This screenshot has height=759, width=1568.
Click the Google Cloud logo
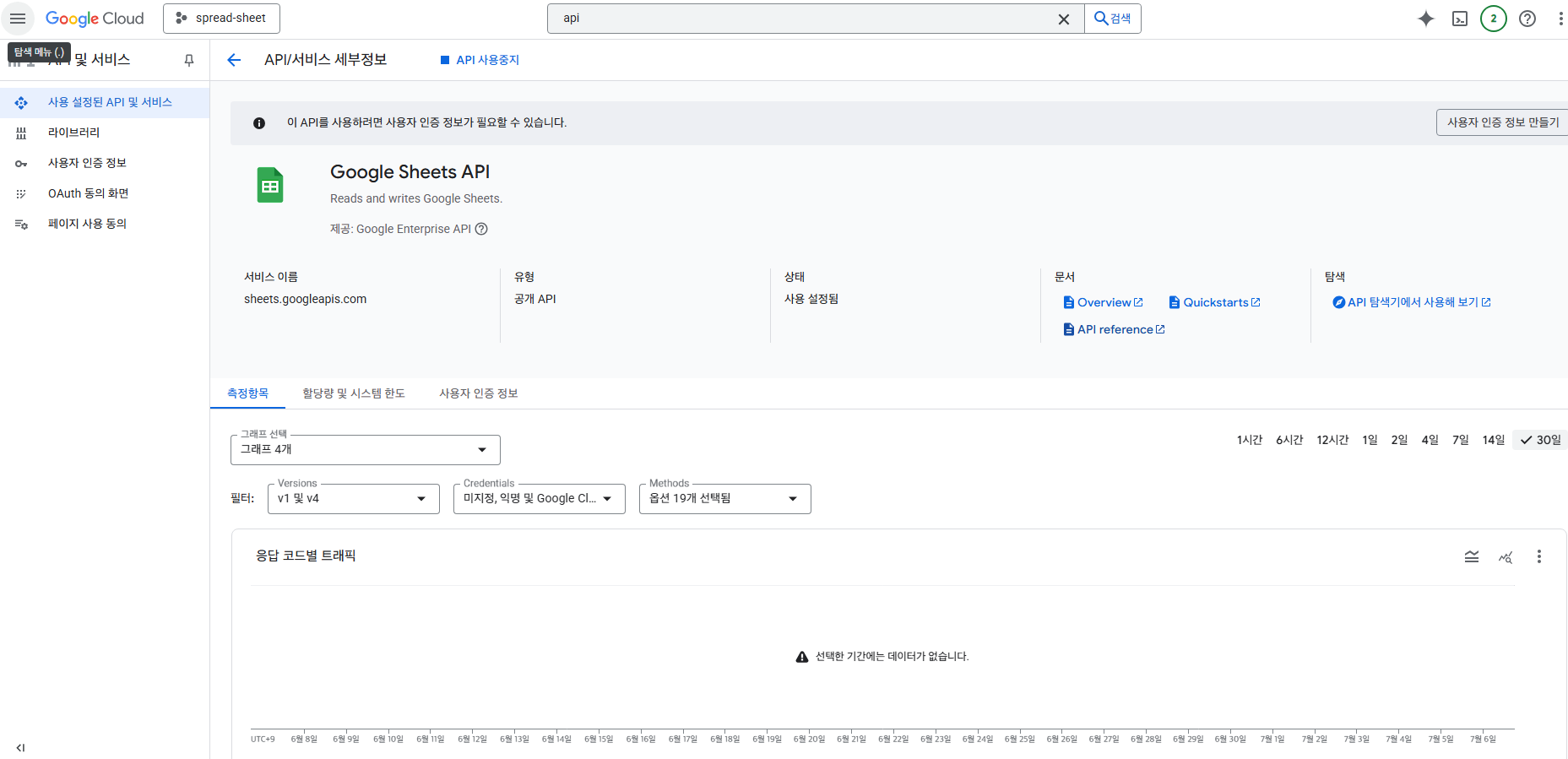tap(95, 19)
